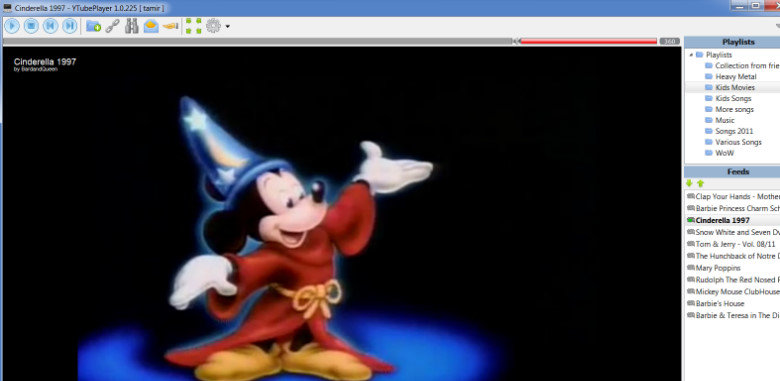Image resolution: width=780 pixels, height=381 pixels.
Task: Play Mary Poppins from the feed list
Action: pos(718,268)
